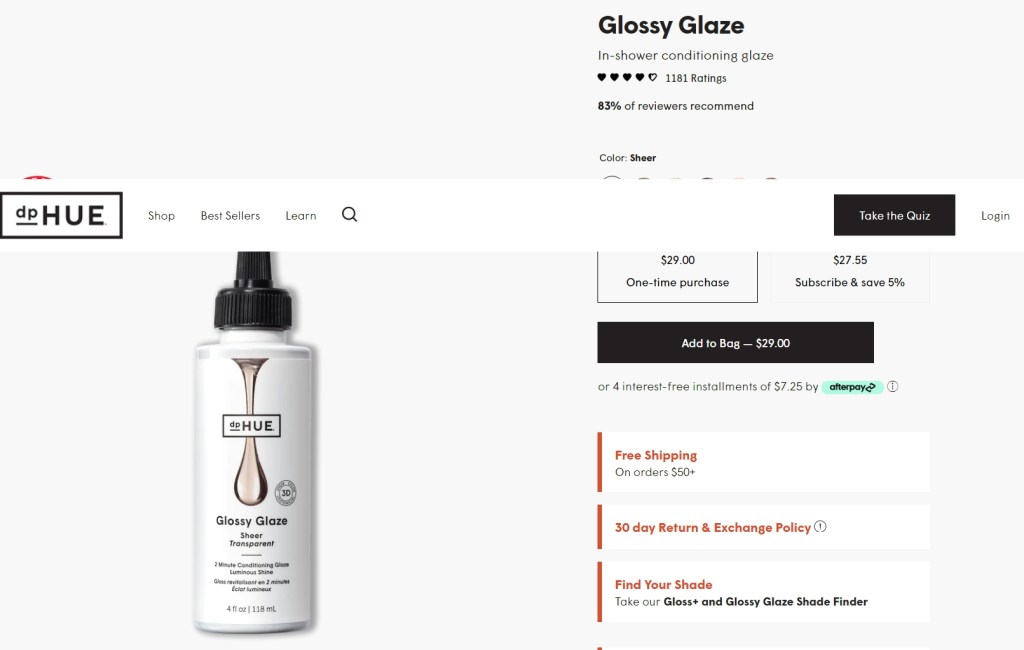Open the 30 day Return & Exchange Policy
This screenshot has height=650, width=1024.
[712, 527]
